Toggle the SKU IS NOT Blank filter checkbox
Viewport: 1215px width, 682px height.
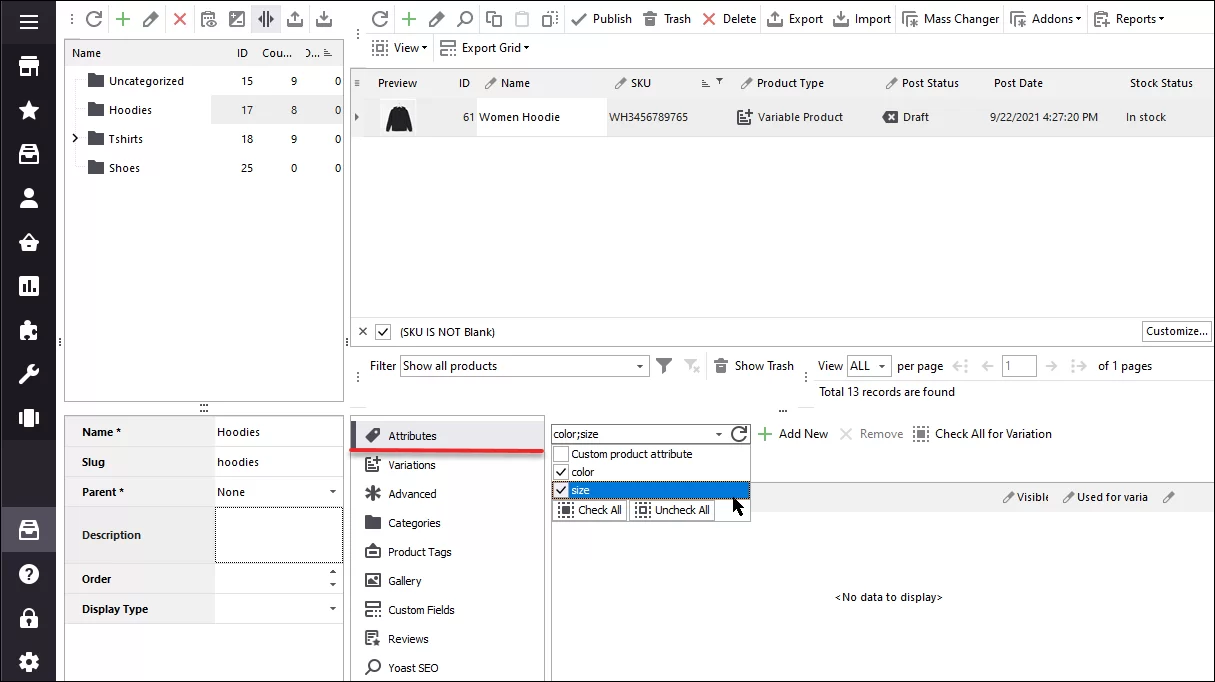coord(382,331)
